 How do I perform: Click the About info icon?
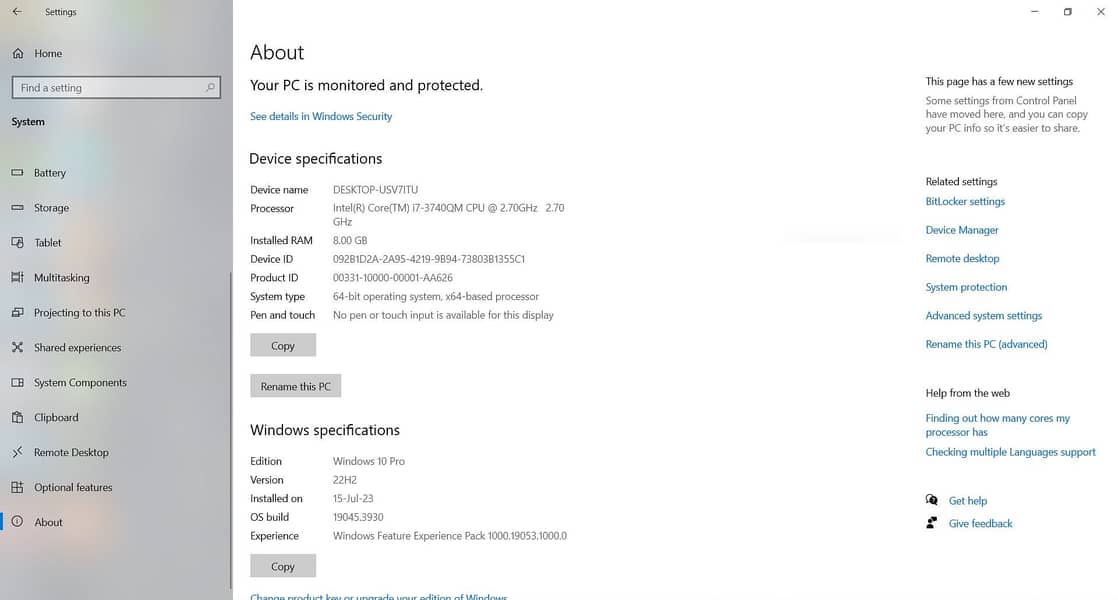click(x=18, y=522)
